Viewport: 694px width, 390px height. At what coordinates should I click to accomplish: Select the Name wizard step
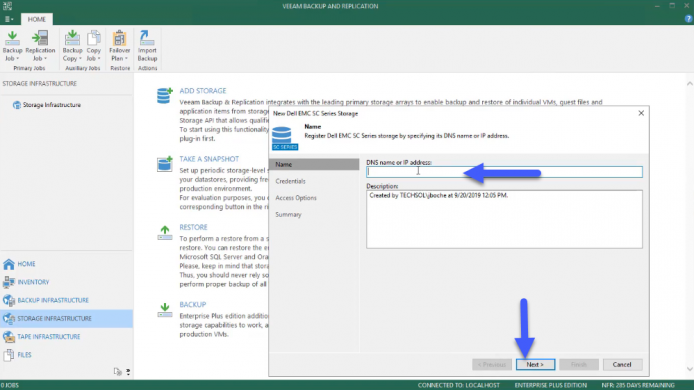(x=314, y=164)
